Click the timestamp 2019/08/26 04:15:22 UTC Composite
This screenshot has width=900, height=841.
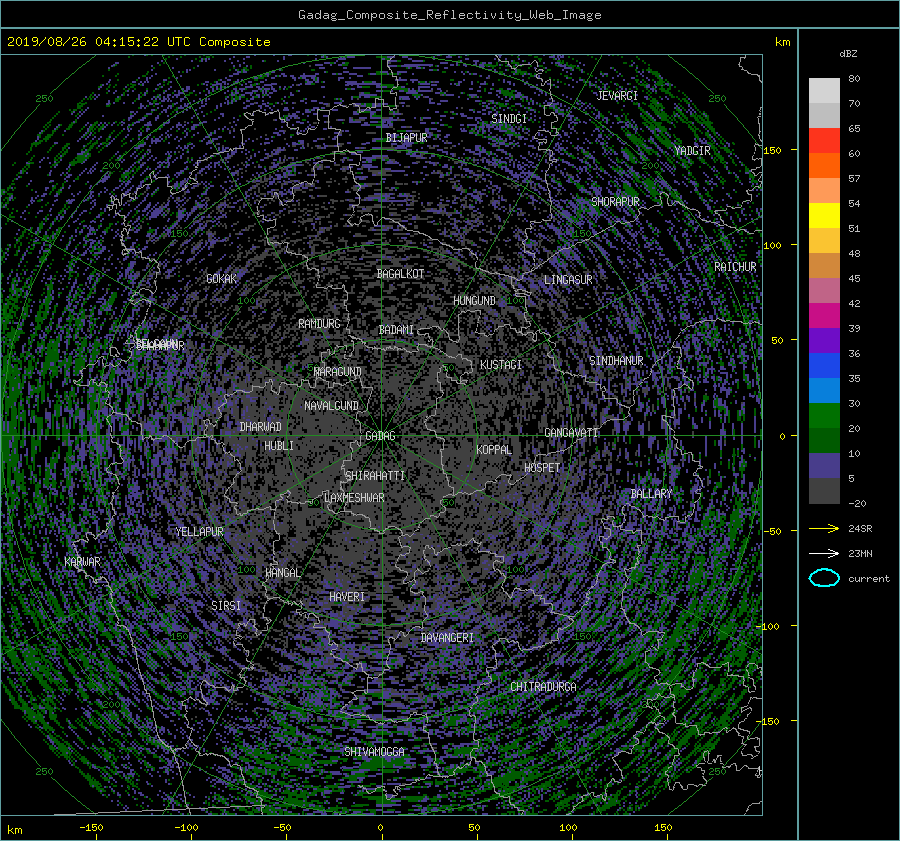tap(138, 42)
